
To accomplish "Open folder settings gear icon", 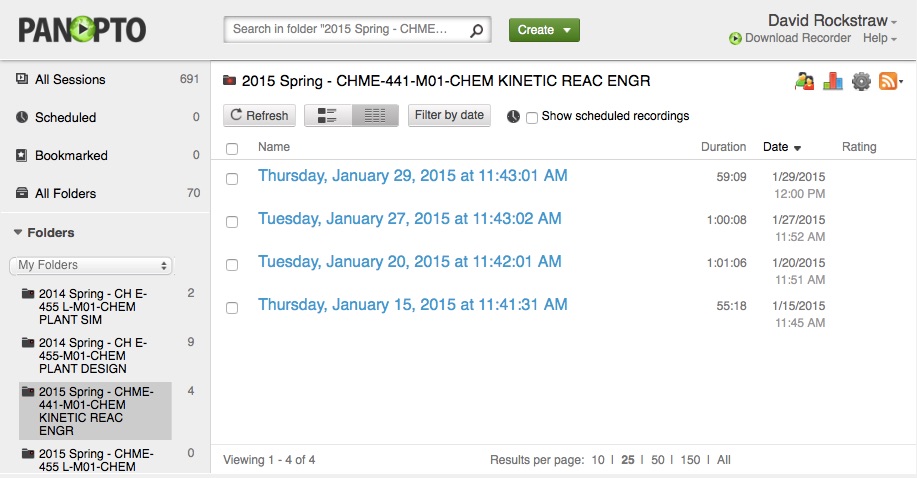I will [x=861, y=81].
